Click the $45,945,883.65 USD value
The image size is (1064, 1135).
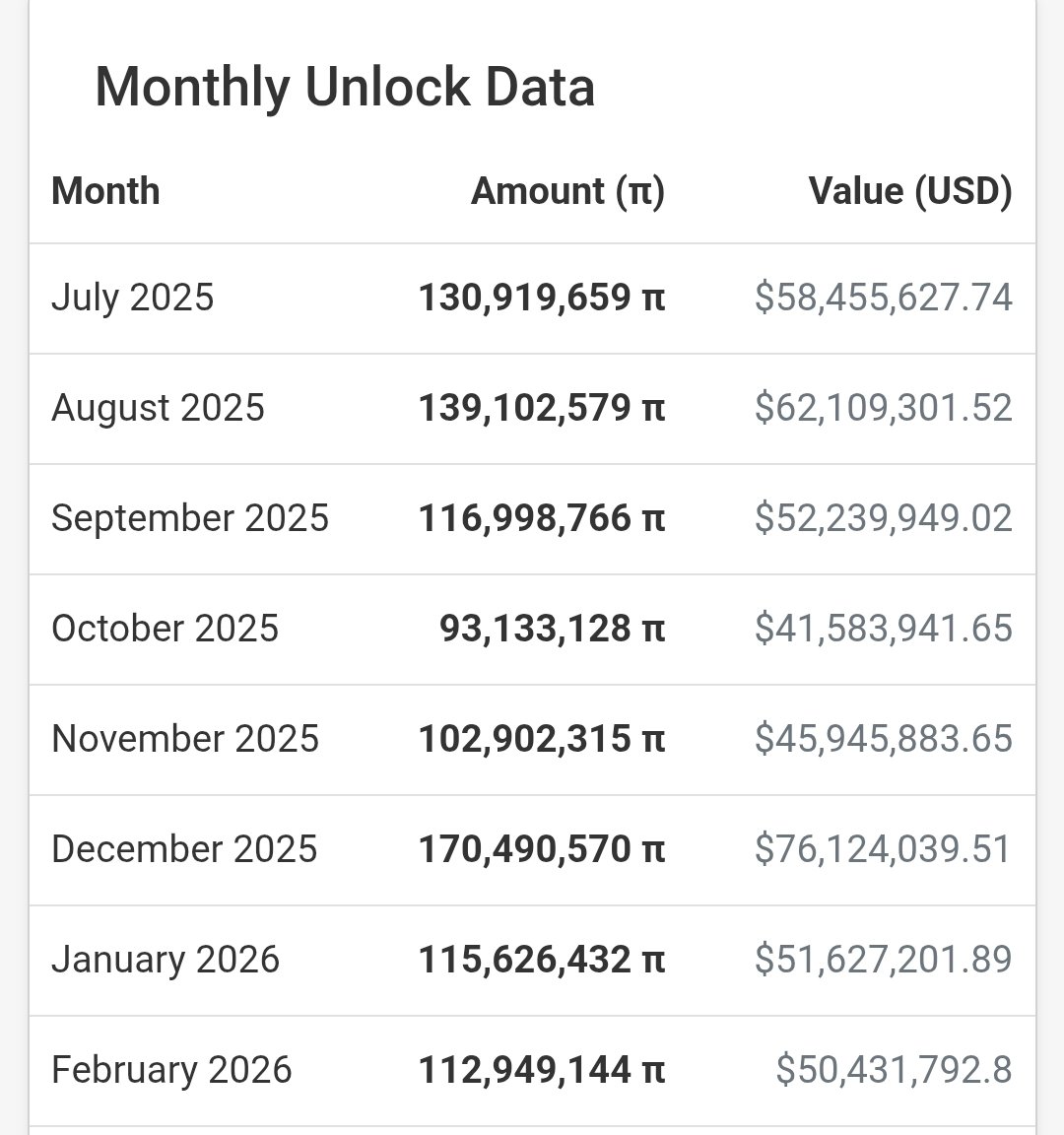883,739
